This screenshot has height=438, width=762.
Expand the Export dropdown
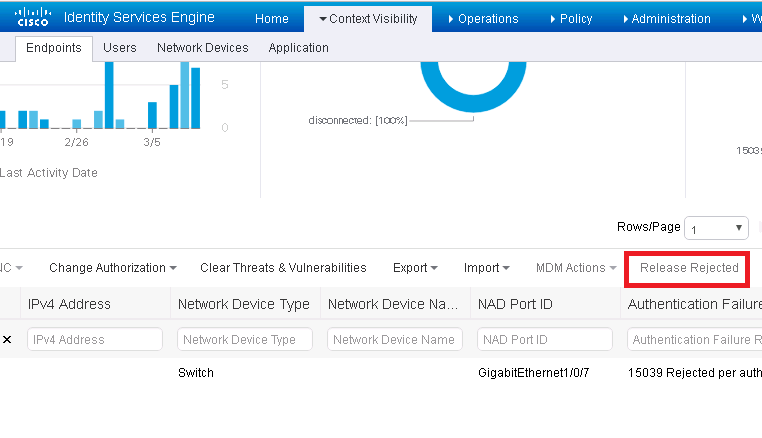point(415,268)
